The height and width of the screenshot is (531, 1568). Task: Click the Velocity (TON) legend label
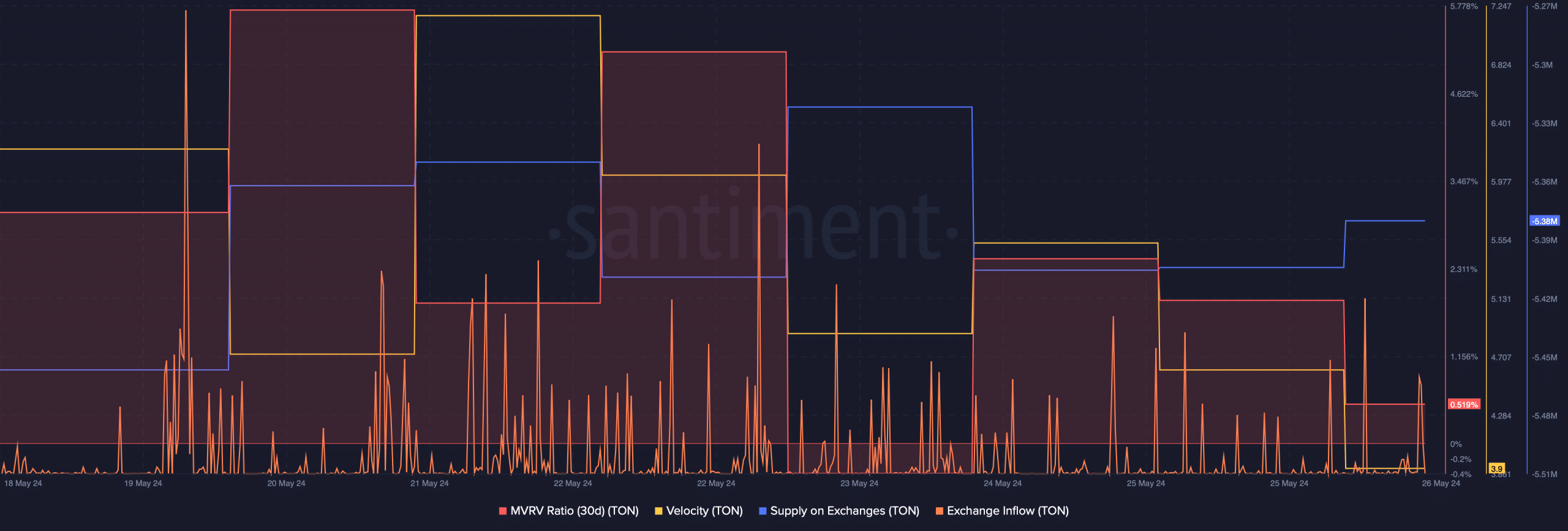704,511
